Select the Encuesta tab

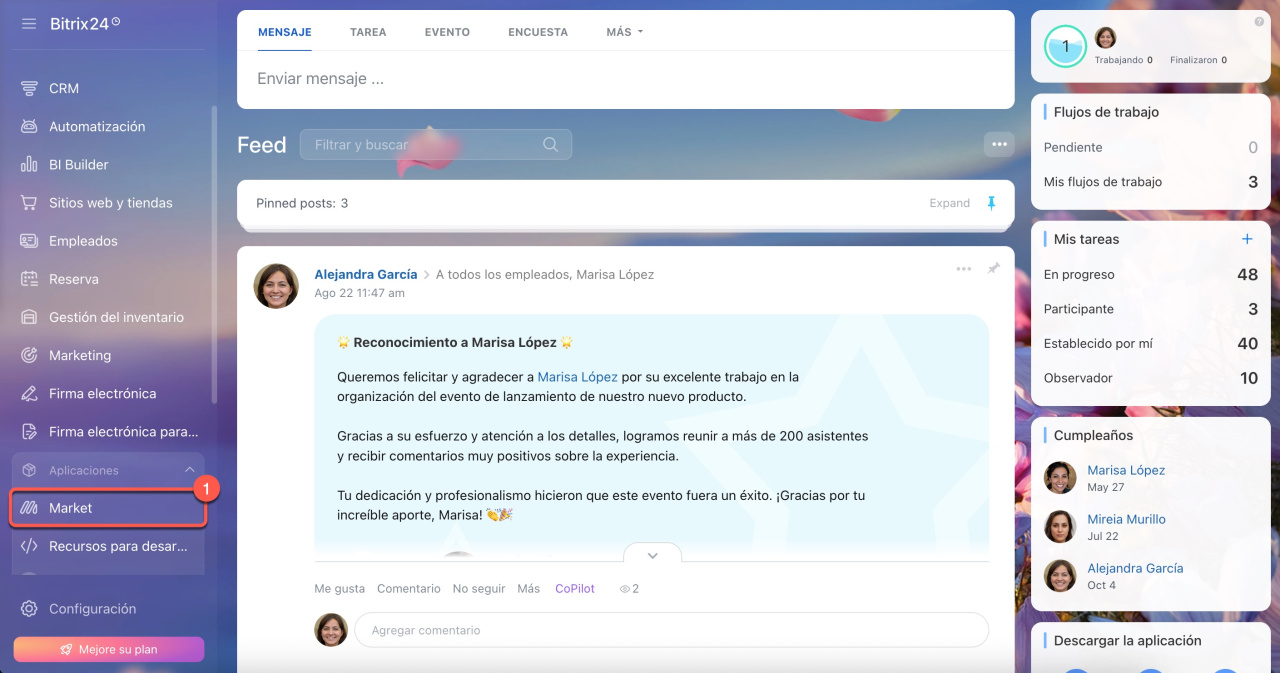pyautogui.click(x=537, y=32)
